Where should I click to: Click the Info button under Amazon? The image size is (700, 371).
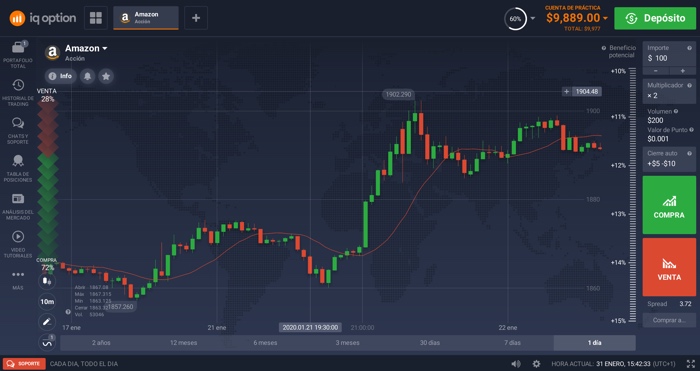click(60, 76)
